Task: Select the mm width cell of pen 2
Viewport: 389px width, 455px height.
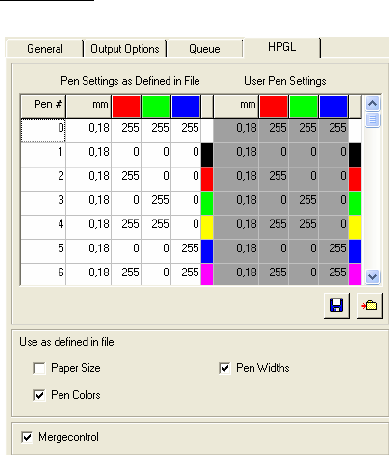Action: click(89, 179)
